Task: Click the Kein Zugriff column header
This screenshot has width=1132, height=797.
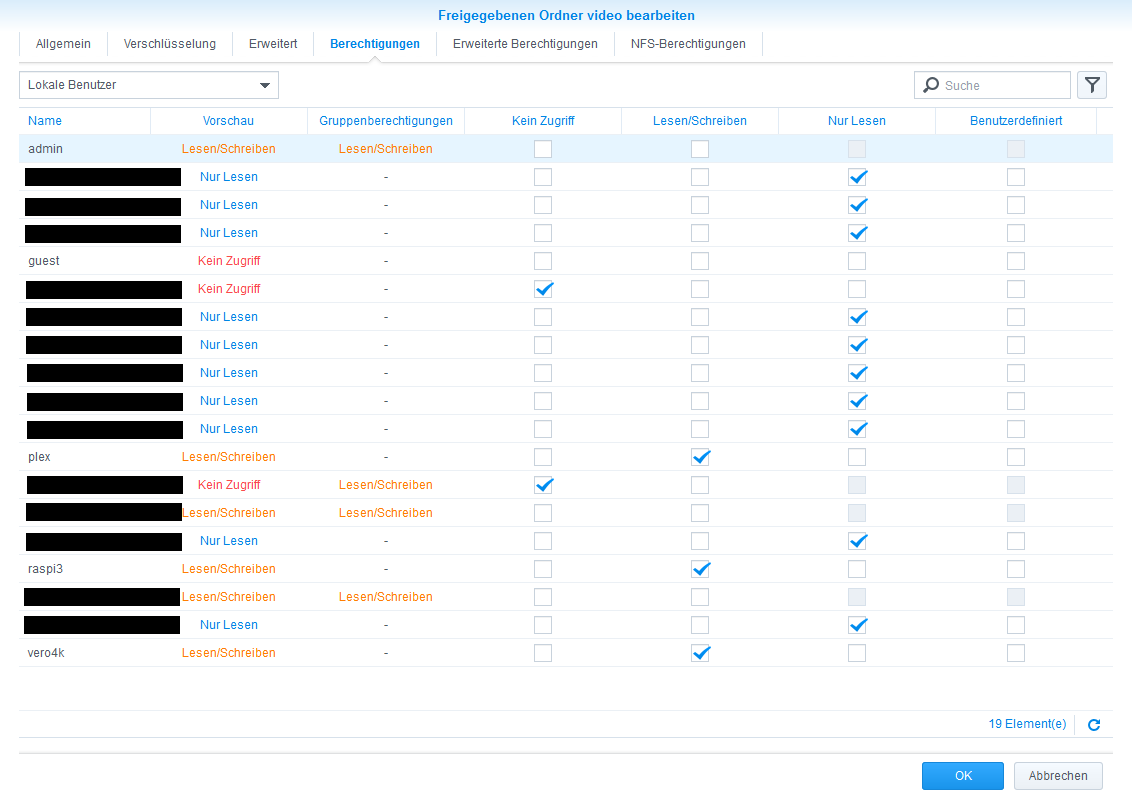Action: pos(543,121)
